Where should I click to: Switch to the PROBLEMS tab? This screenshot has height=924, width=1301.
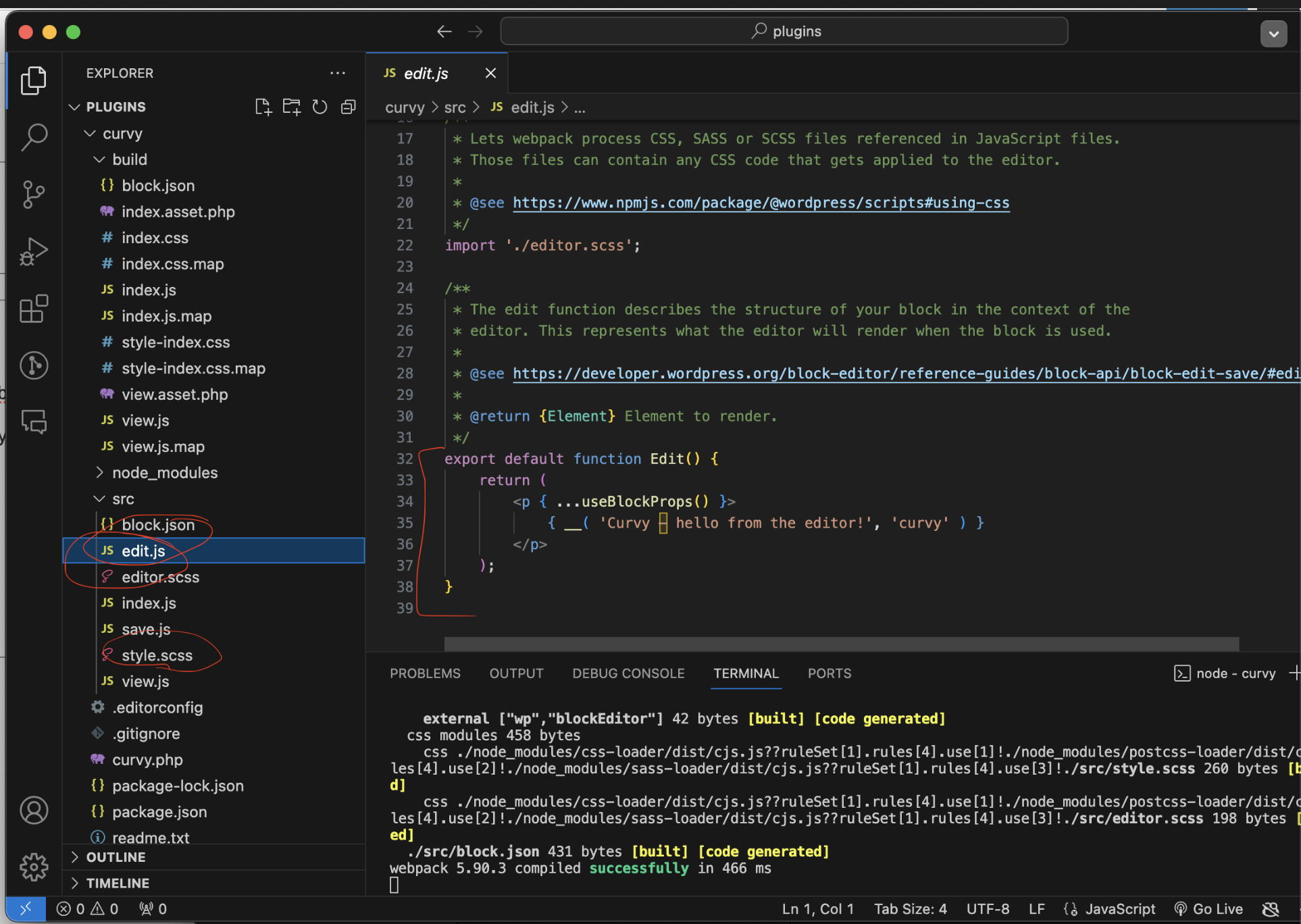(x=425, y=673)
